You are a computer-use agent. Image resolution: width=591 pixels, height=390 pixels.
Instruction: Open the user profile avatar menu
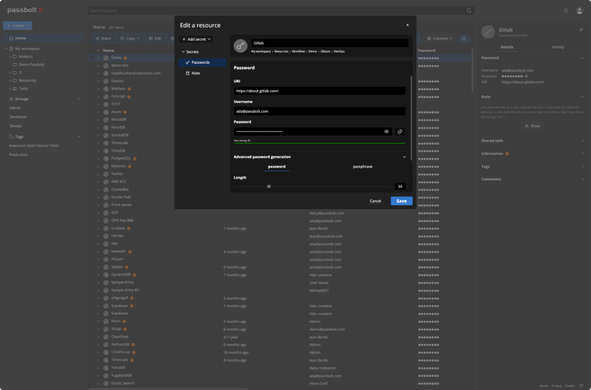coord(579,11)
